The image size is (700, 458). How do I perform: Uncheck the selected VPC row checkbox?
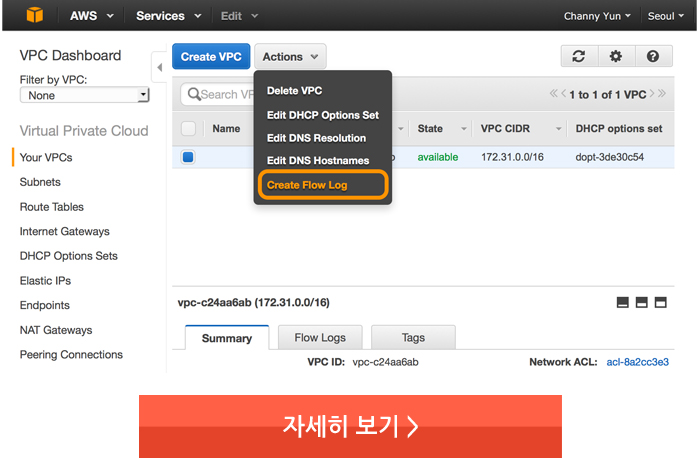tap(188, 157)
